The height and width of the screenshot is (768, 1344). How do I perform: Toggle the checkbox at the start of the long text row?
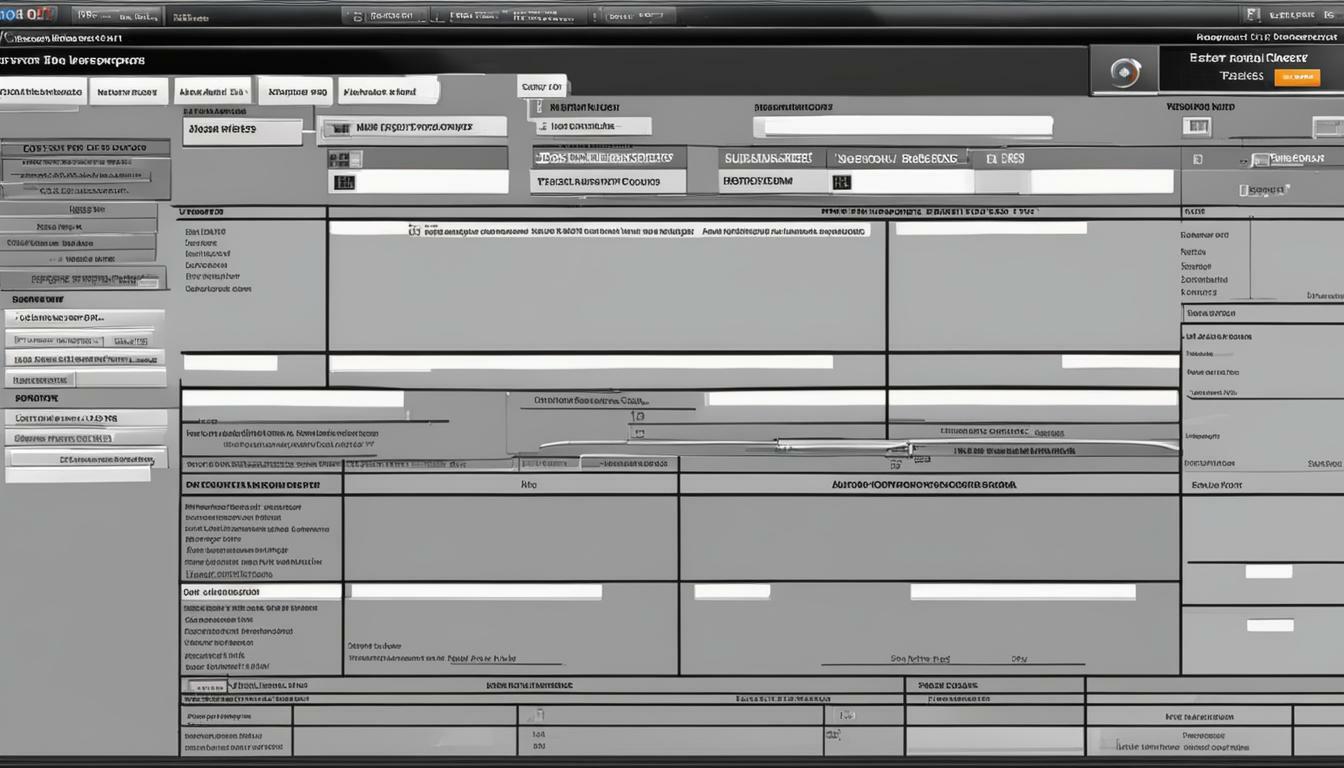pyautogui.click(x=414, y=230)
